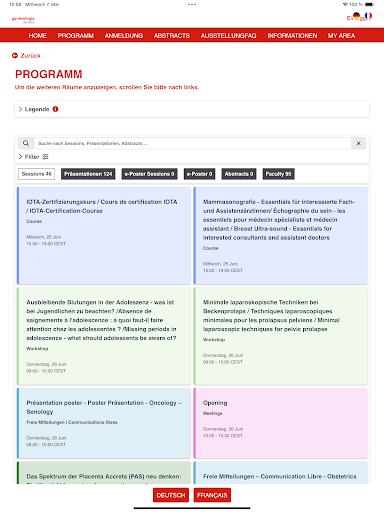Select the French flag icon

pyautogui.click(x=368, y=16)
